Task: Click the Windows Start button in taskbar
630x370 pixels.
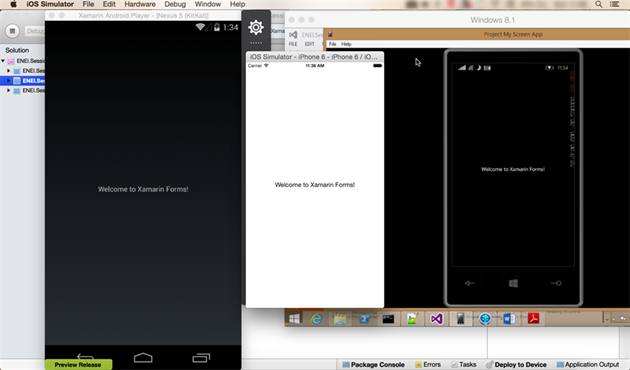Action: pos(294,319)
